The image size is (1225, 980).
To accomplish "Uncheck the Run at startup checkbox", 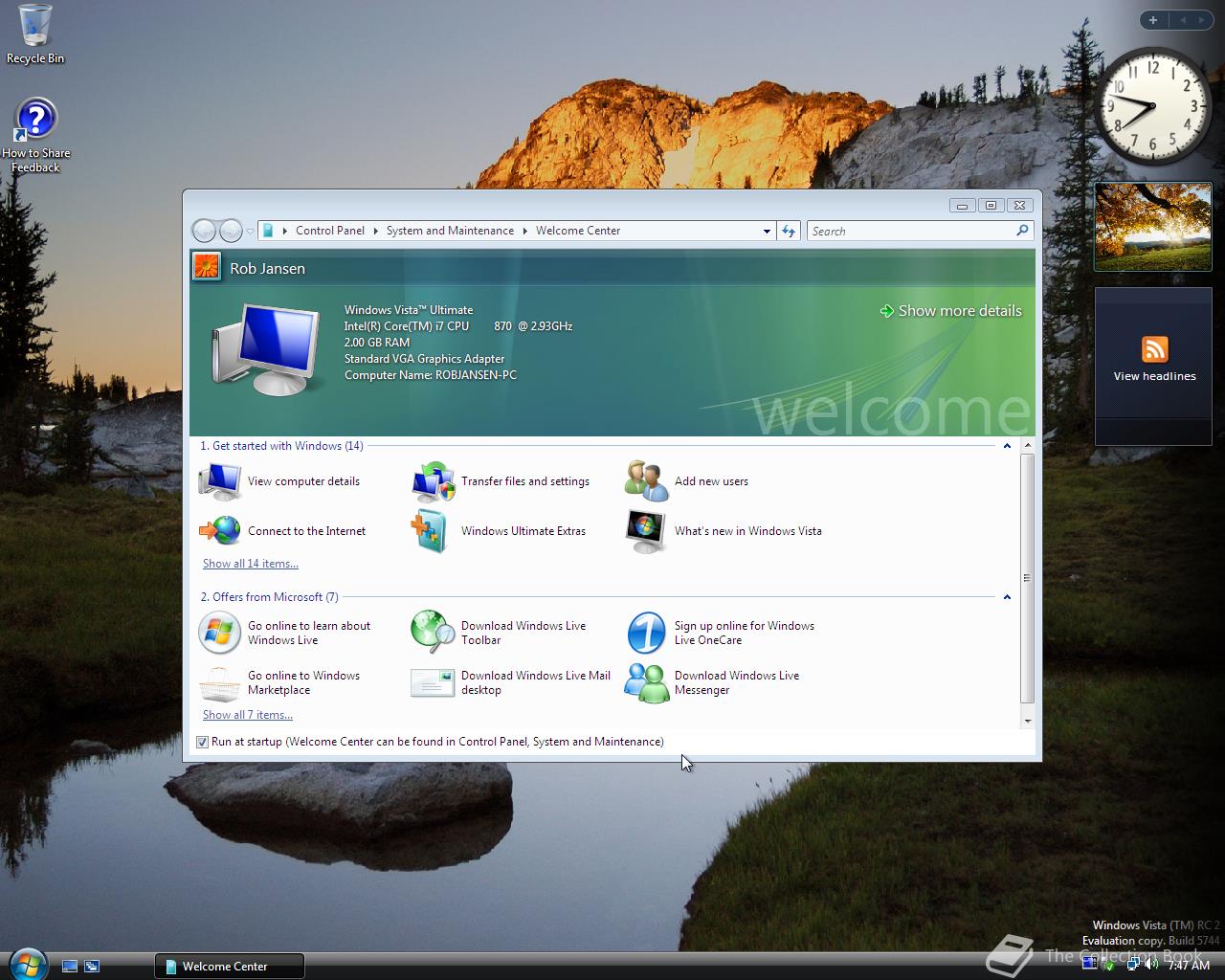I will point(202,742).
